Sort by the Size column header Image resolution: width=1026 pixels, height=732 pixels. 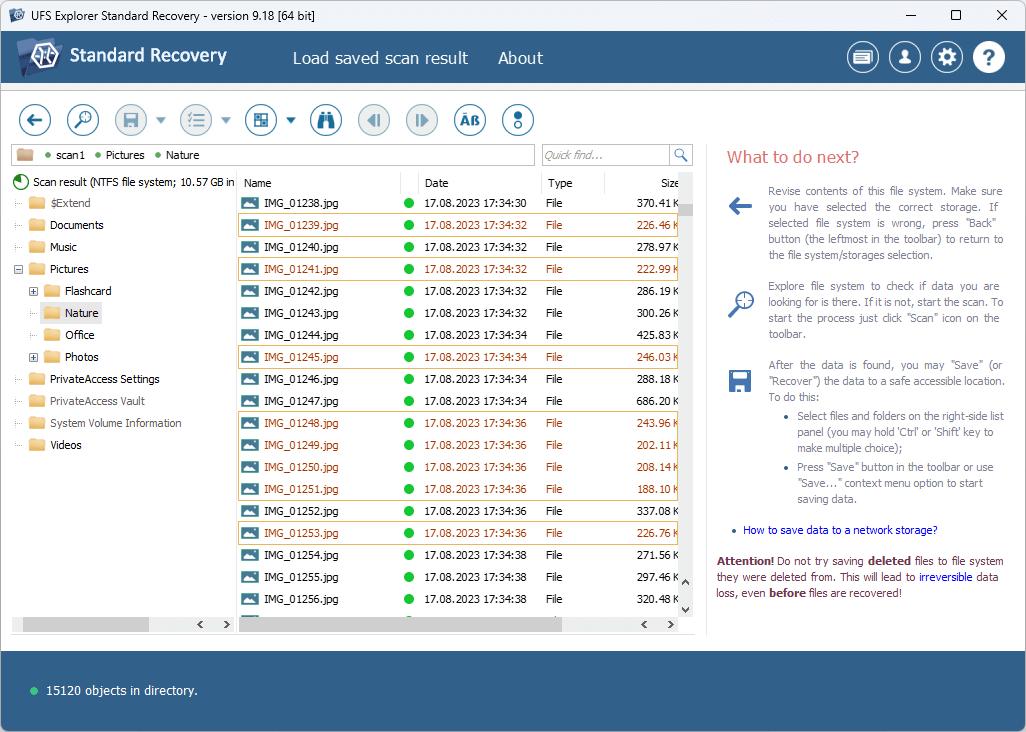coord(642,183)
